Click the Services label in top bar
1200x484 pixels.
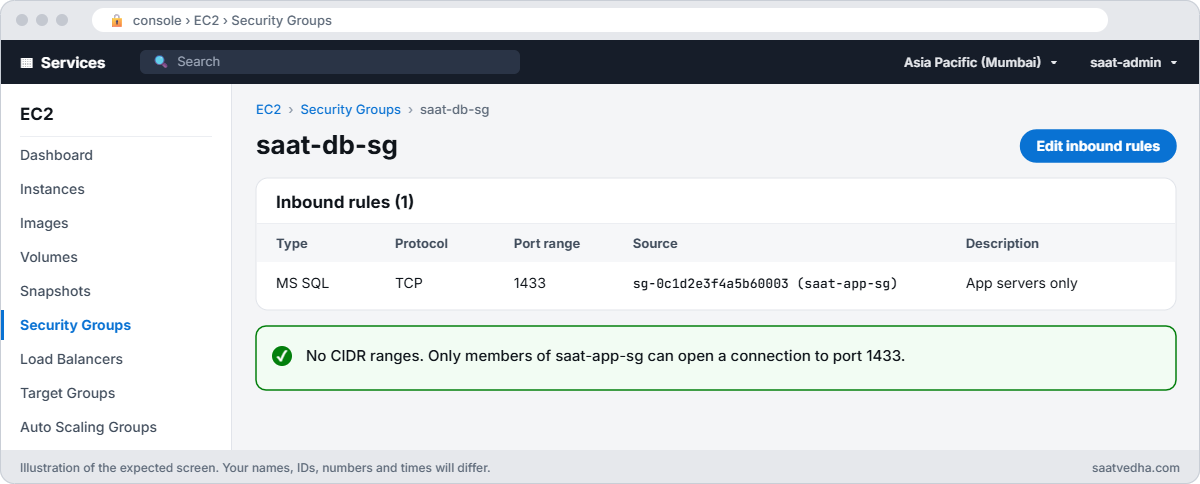(x=73, y=62)
